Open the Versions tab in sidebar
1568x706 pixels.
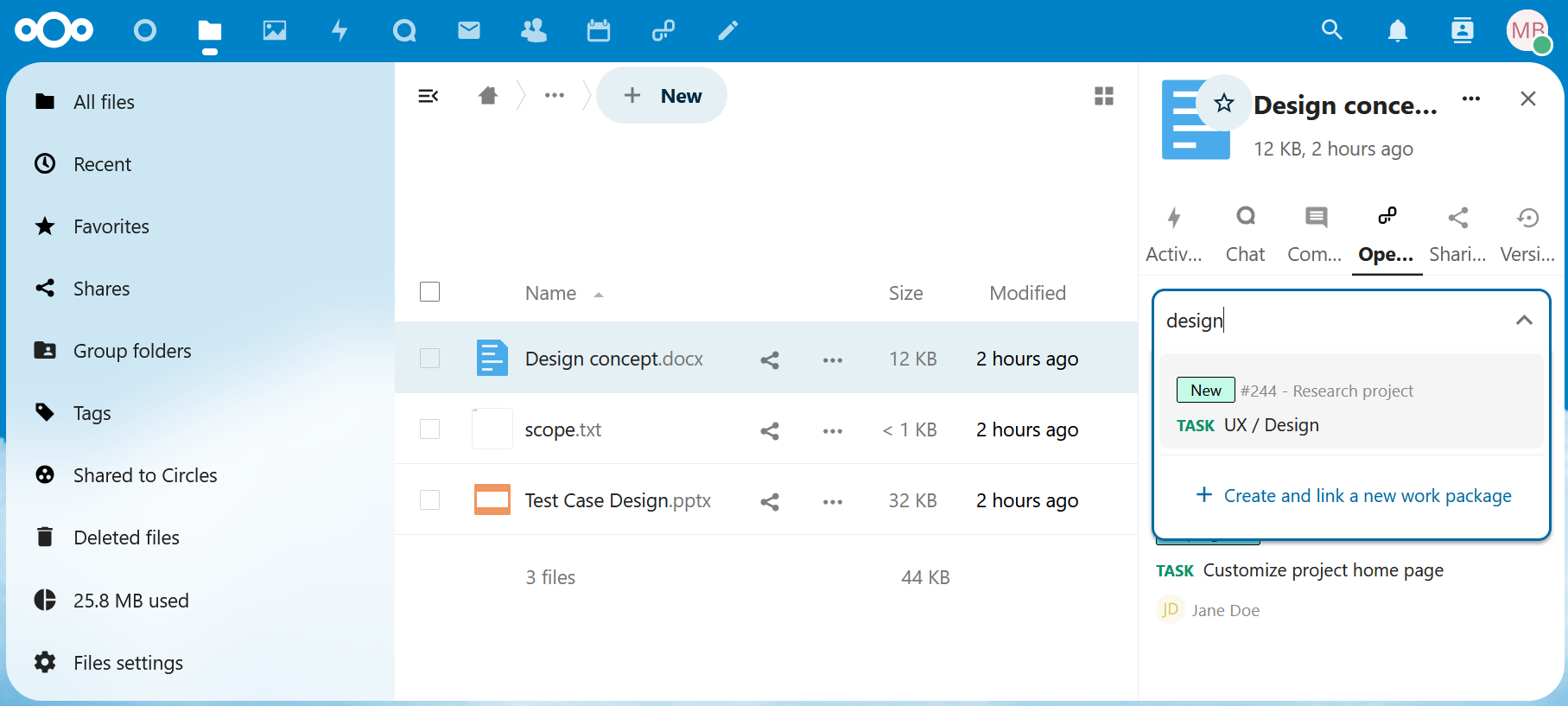[x=1527, y=234]
